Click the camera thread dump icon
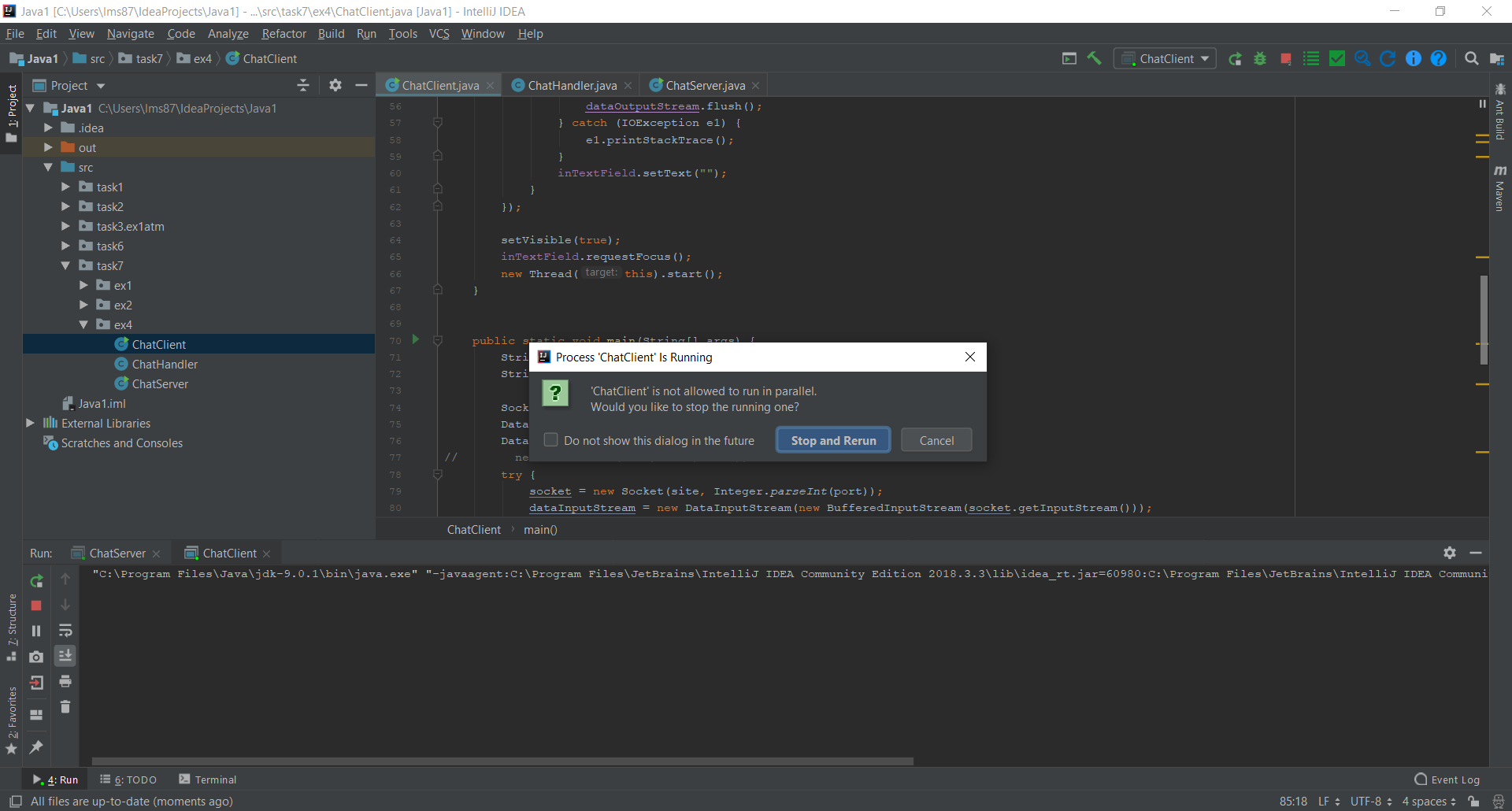 [x=36, y=657]
